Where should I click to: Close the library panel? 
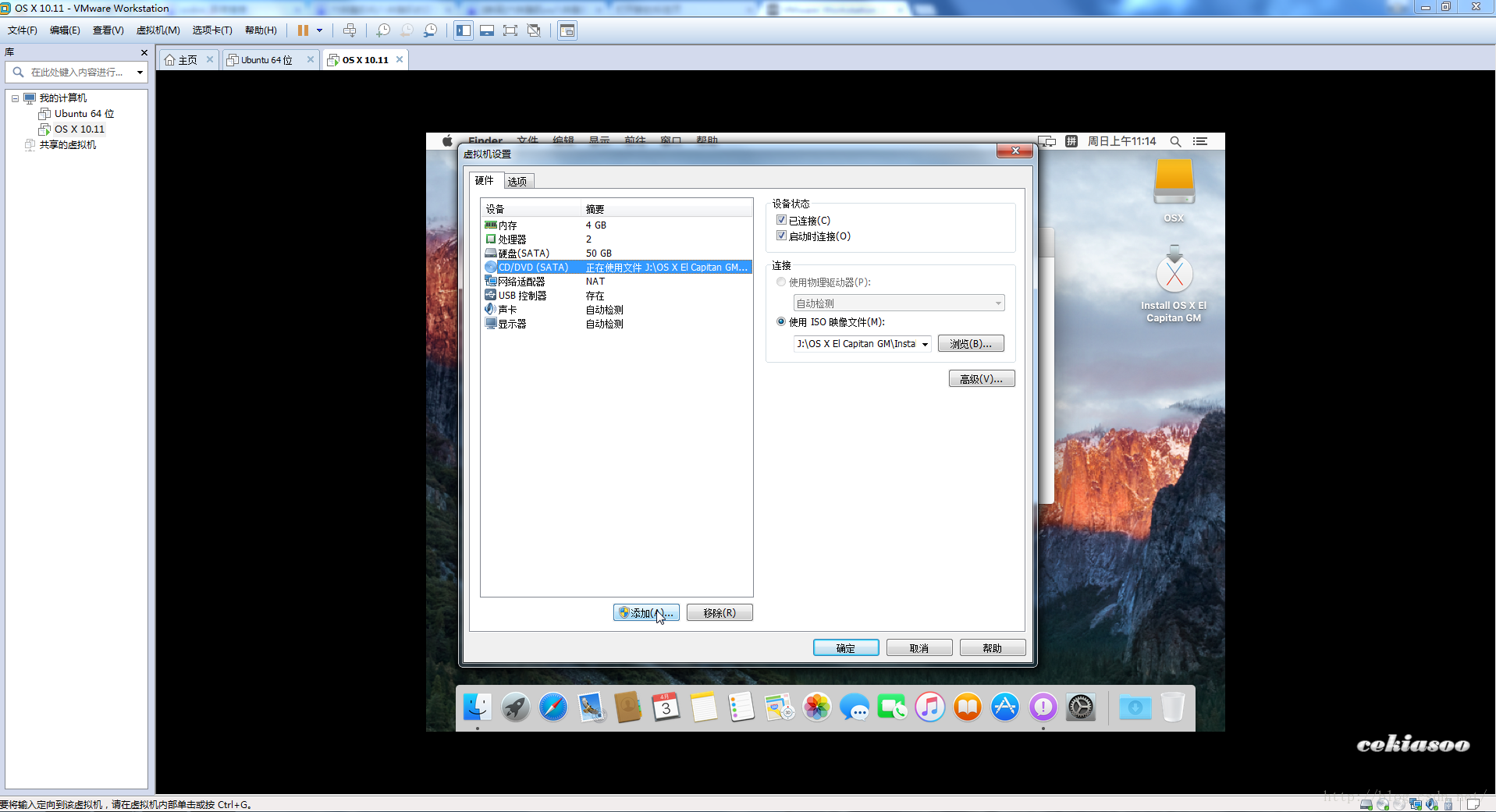144,52
